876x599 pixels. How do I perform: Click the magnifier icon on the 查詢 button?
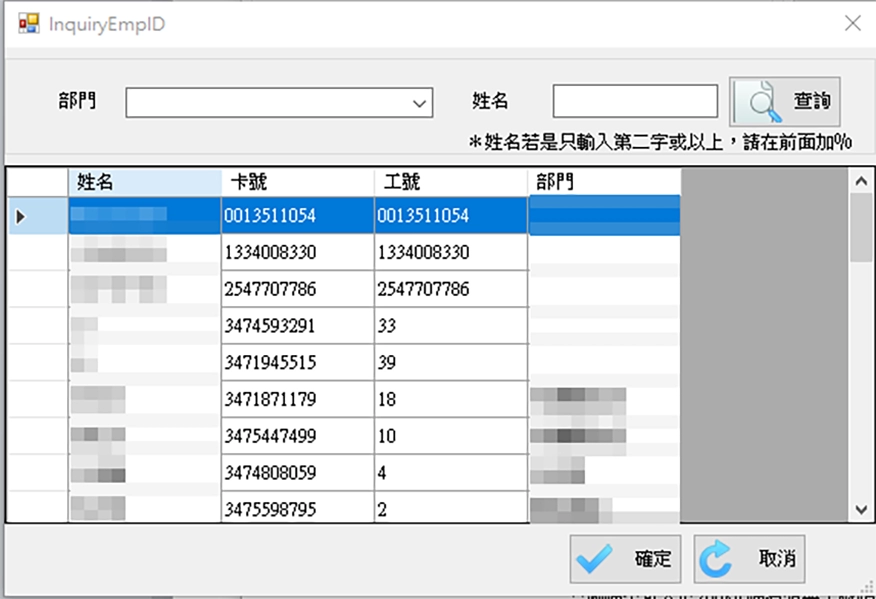click(x=760, y=100)
